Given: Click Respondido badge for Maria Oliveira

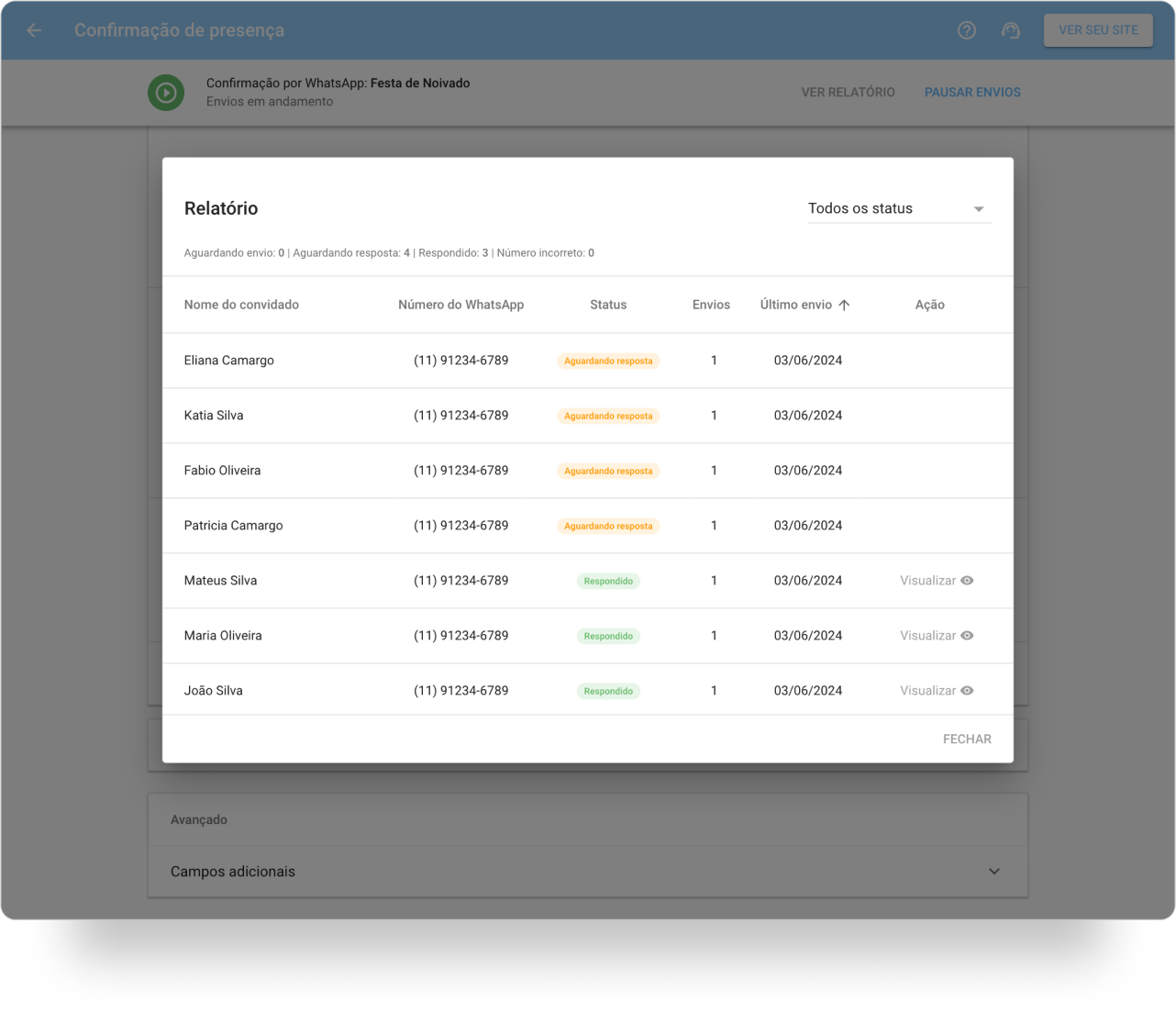Looking at the screenshot, I should (x=608, y=636).
